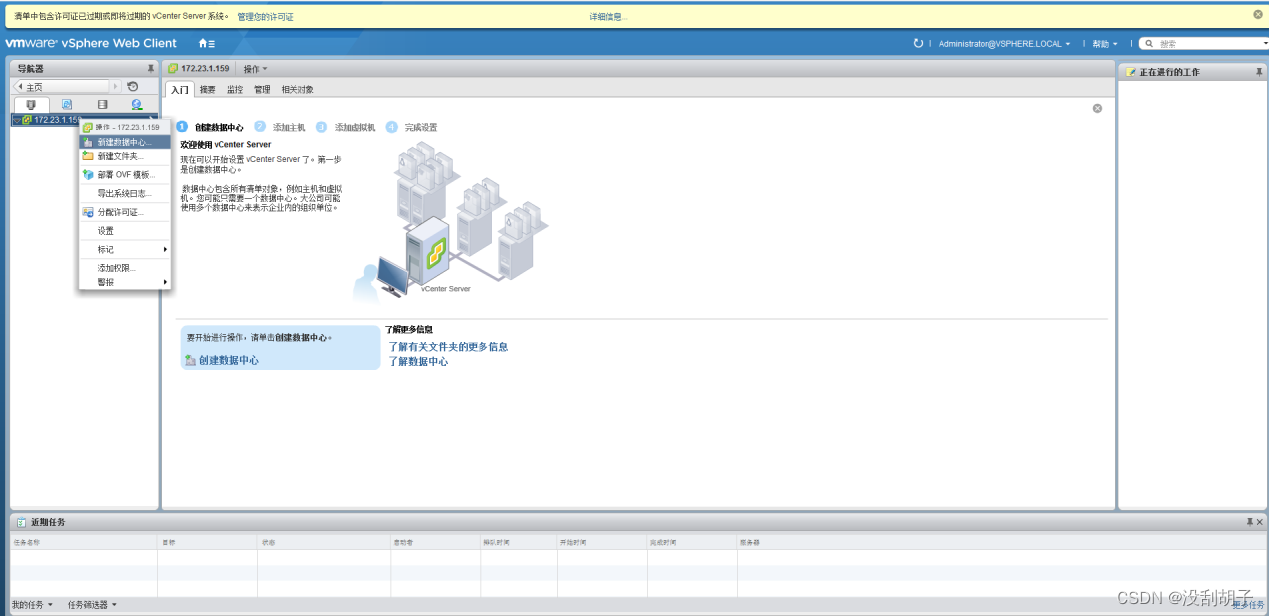Switch to the 管理 tab

[262, 90]
